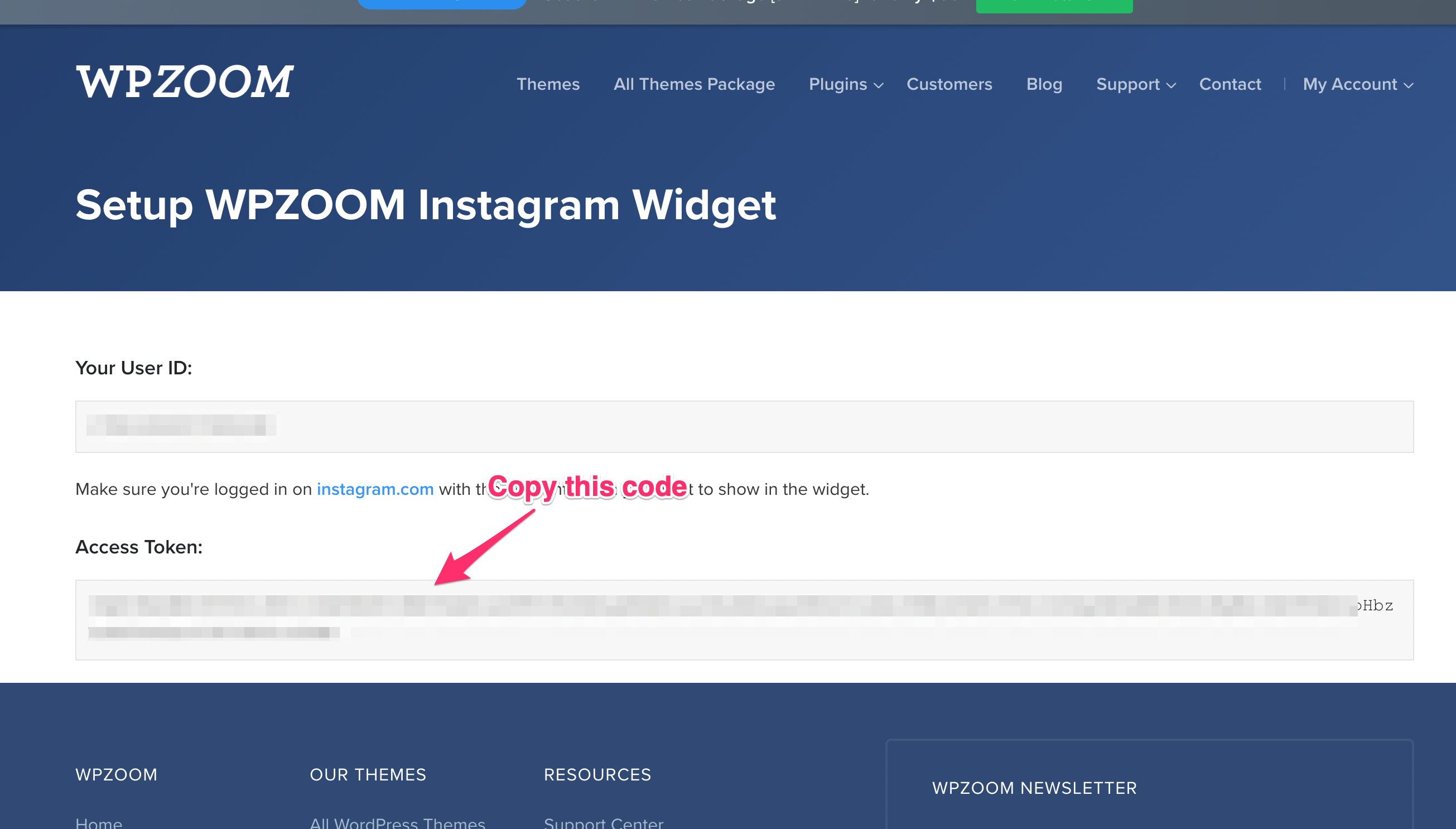Click the chevron beside Support
This screenshot has width=1456, height=829.
click(x=1171, y=85)
